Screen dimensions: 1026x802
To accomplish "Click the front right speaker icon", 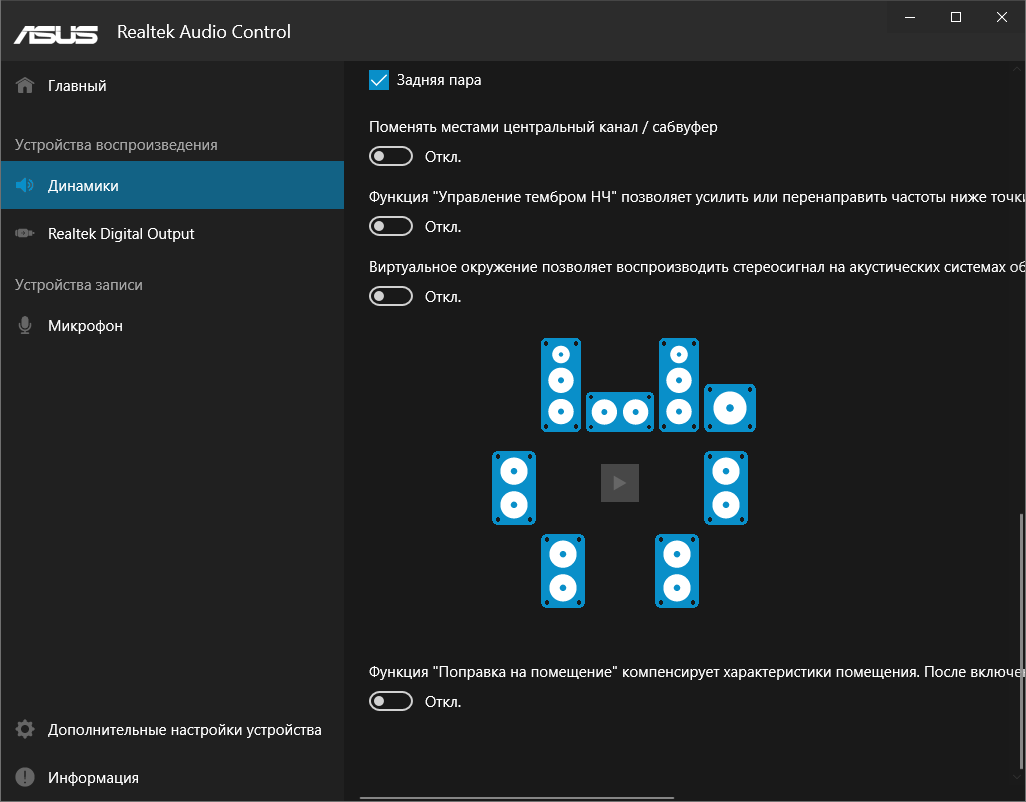I will click(679, 384).
